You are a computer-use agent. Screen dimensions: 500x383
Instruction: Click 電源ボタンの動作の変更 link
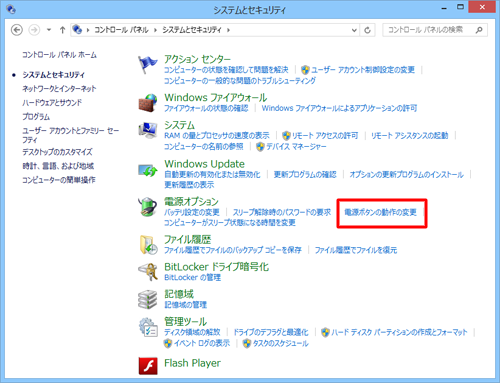coord(380,212)
